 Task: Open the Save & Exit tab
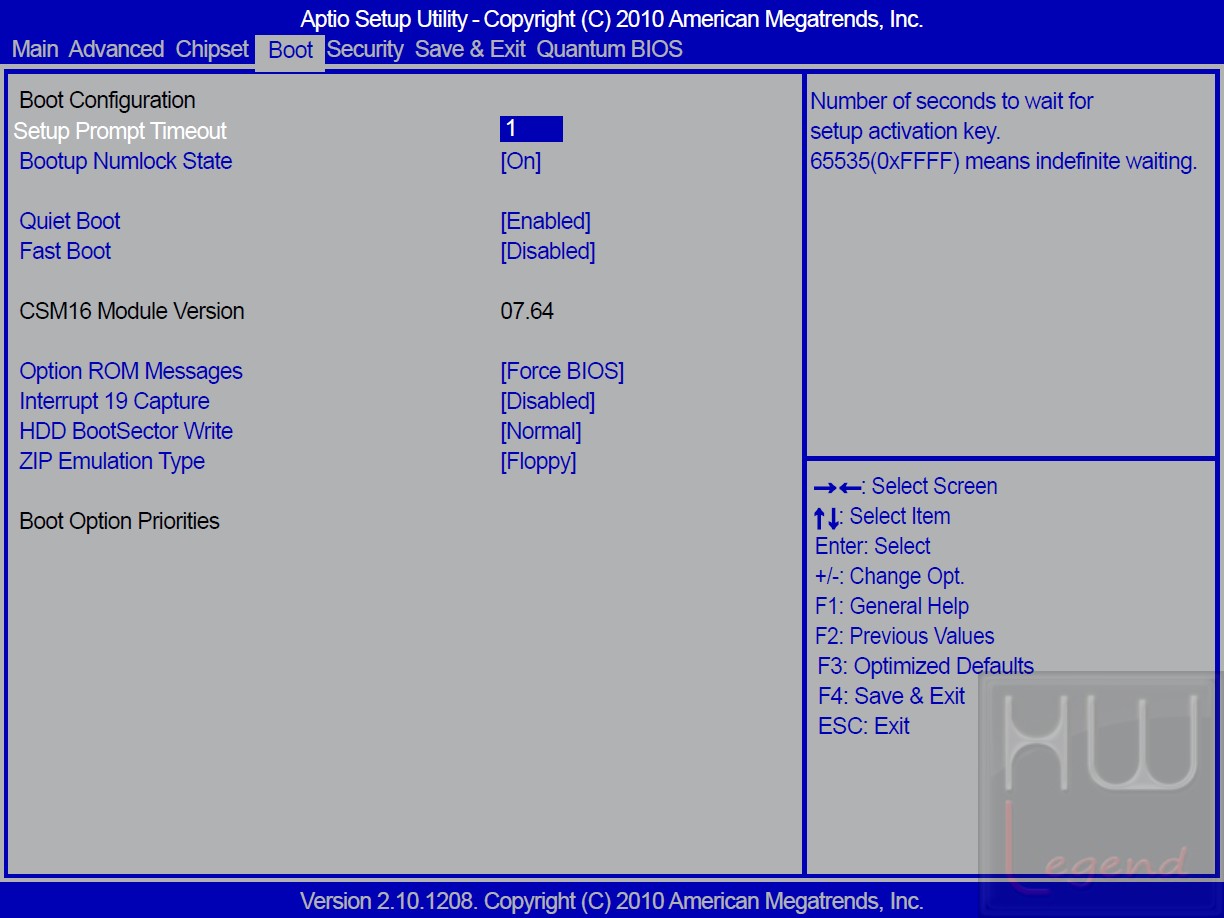click(470, 49)
